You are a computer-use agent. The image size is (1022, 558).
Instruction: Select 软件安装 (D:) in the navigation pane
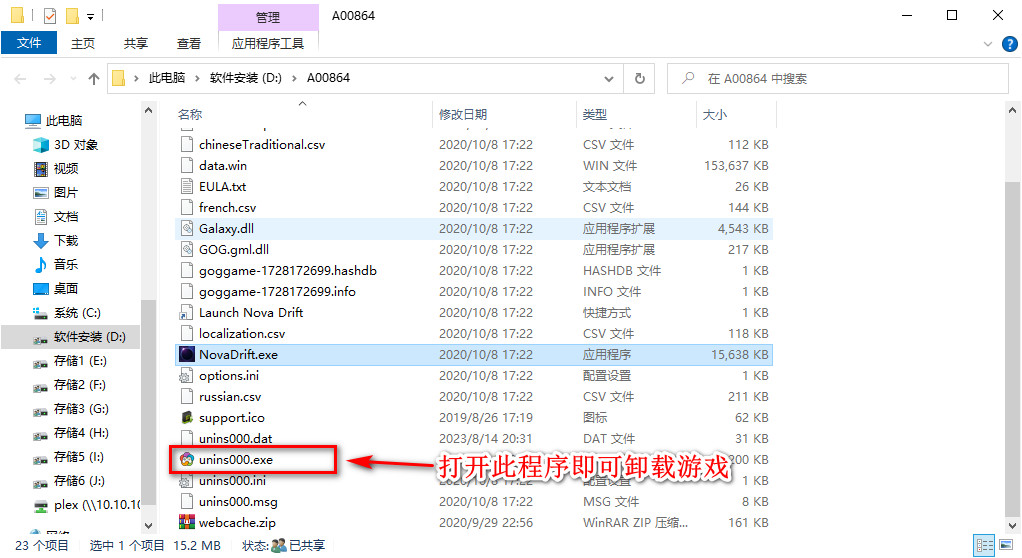click(89, 337)
